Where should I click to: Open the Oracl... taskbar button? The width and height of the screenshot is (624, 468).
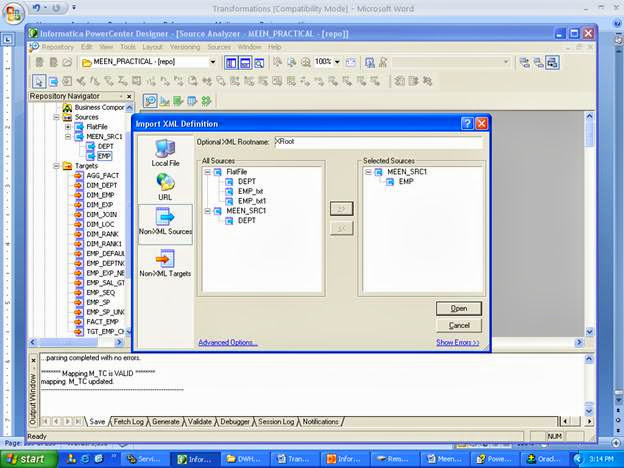tap(544, 459)
